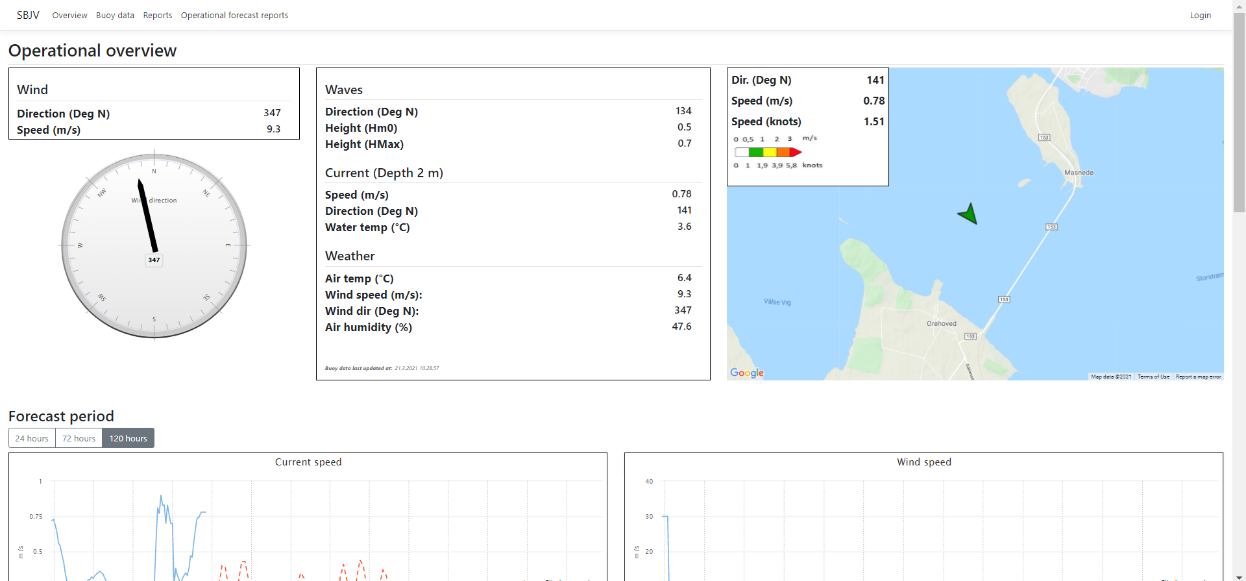Screen dimensions: 1246x581
Task: Click the Masnedø label on map
Action: coord(1079,172)
